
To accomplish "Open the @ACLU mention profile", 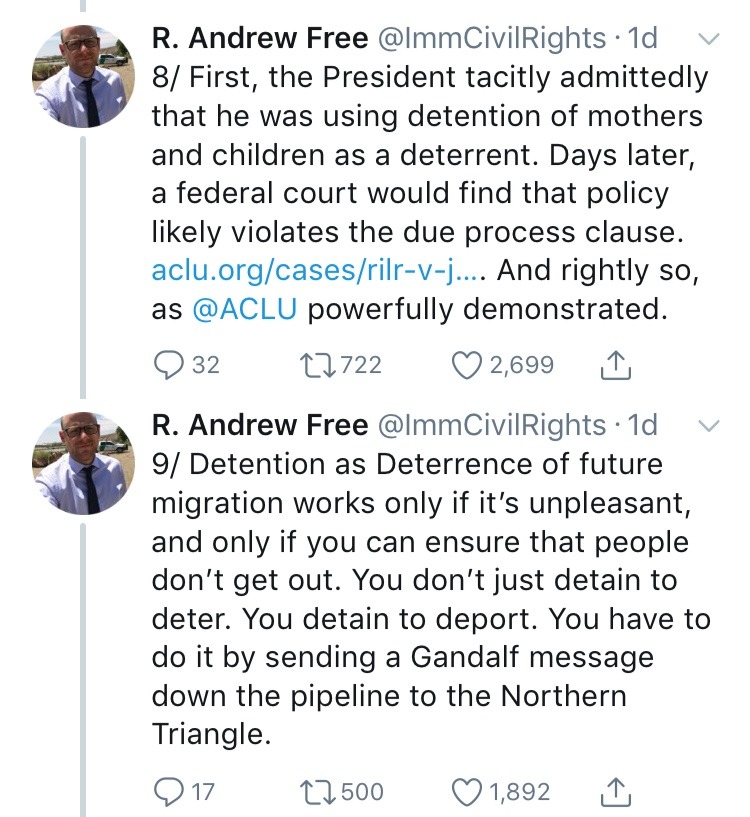I will click(244, 309).
